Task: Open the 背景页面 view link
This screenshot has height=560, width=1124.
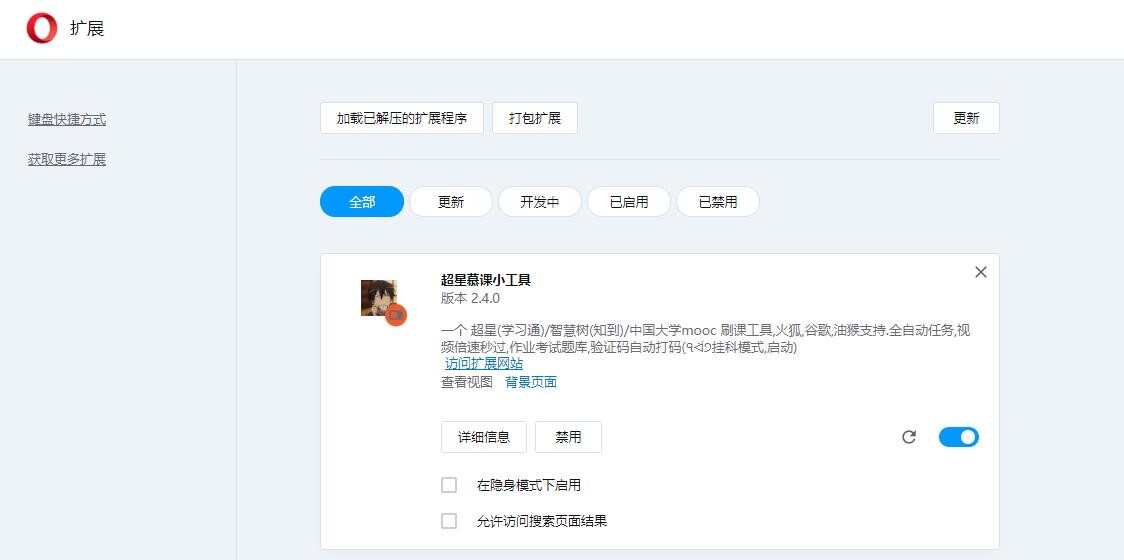Action: [531, 382]
